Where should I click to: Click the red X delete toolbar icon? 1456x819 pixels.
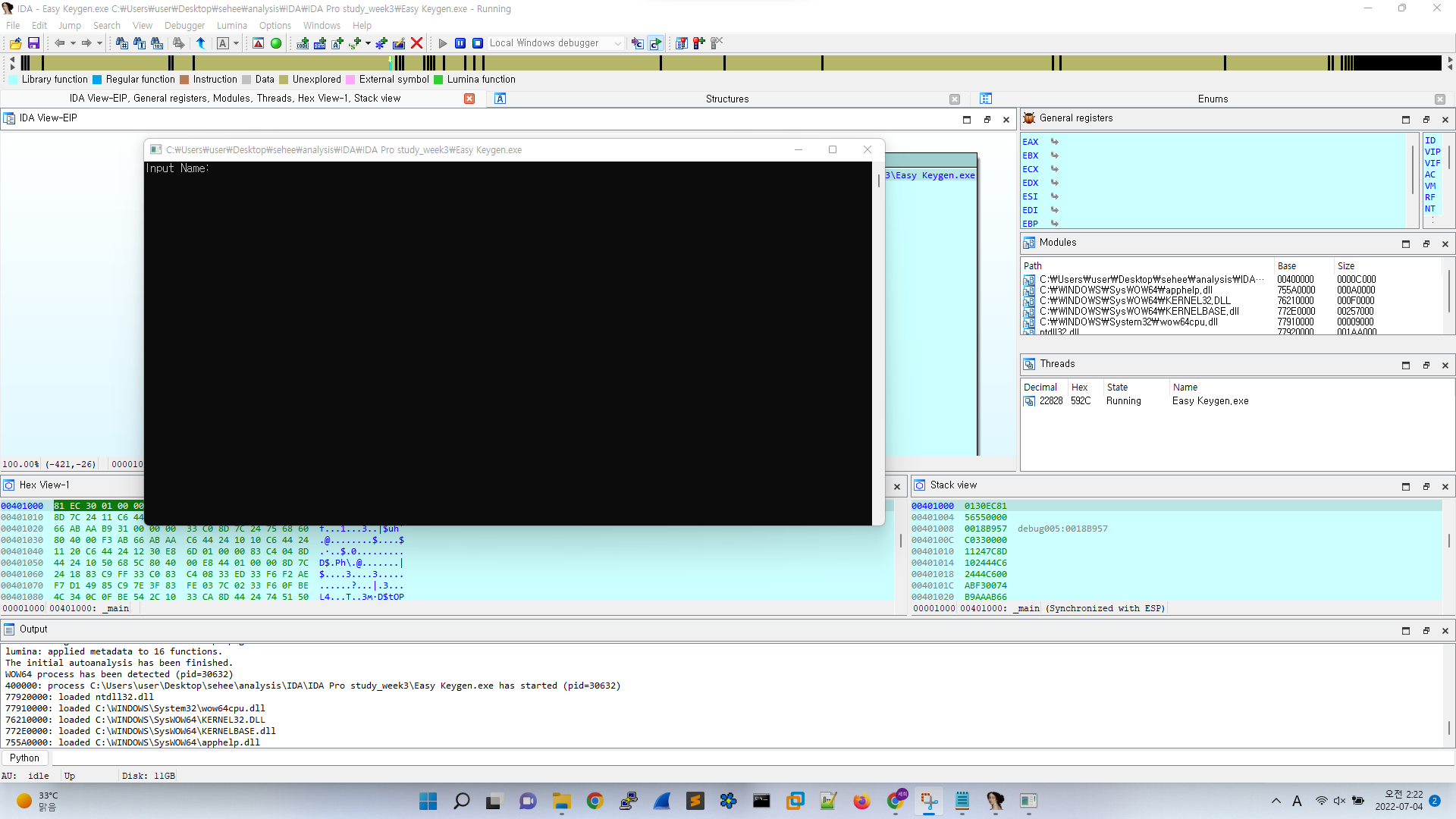click(416, 43)
